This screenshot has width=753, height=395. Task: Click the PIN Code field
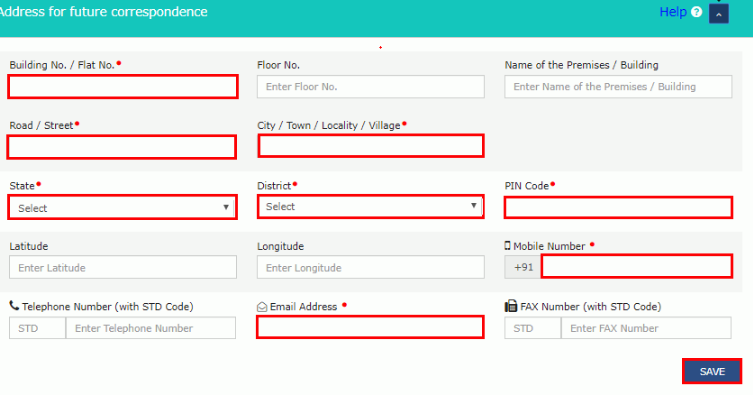click(x=618, y=207)
